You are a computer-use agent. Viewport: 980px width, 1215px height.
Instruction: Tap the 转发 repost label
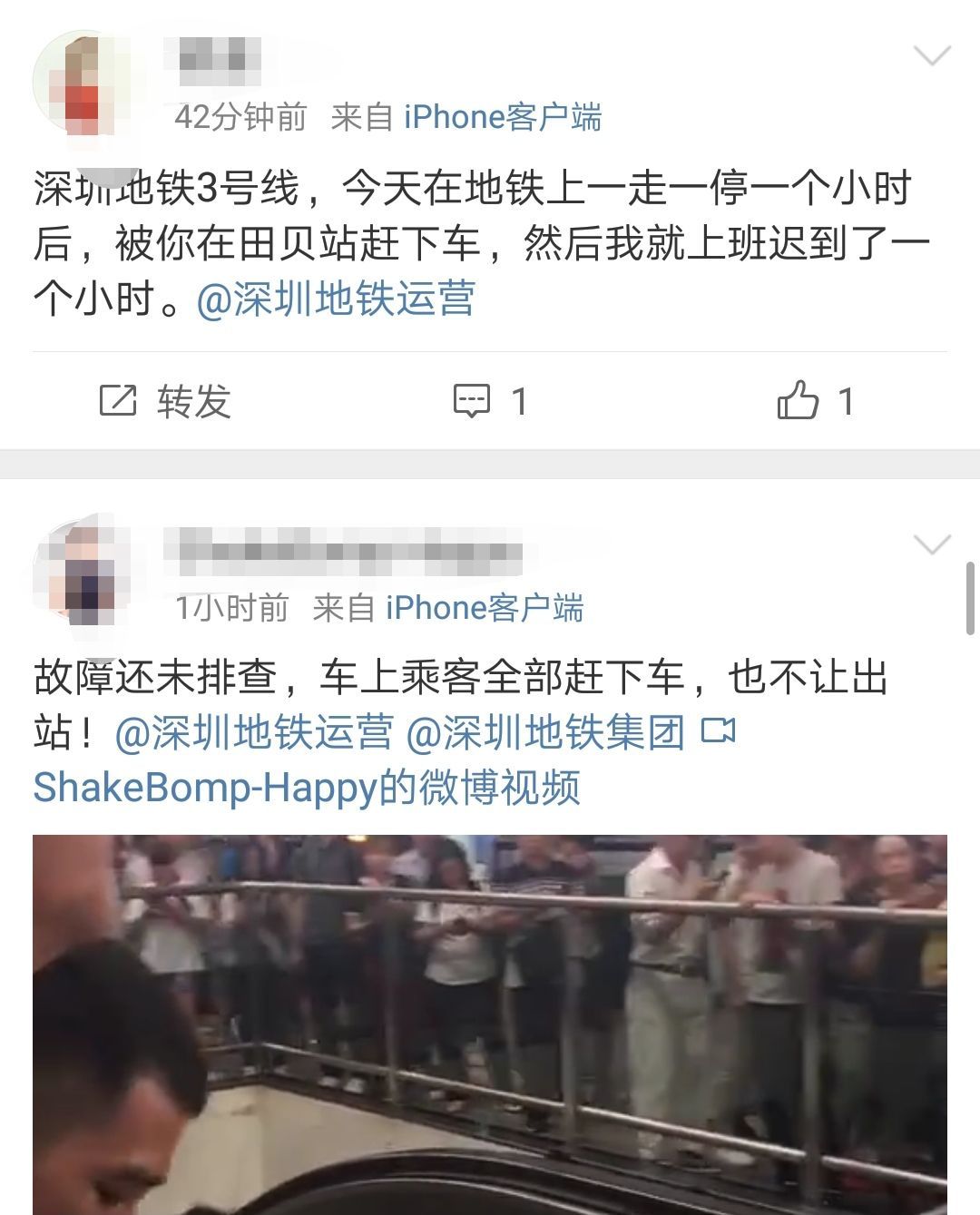[193, 401]
